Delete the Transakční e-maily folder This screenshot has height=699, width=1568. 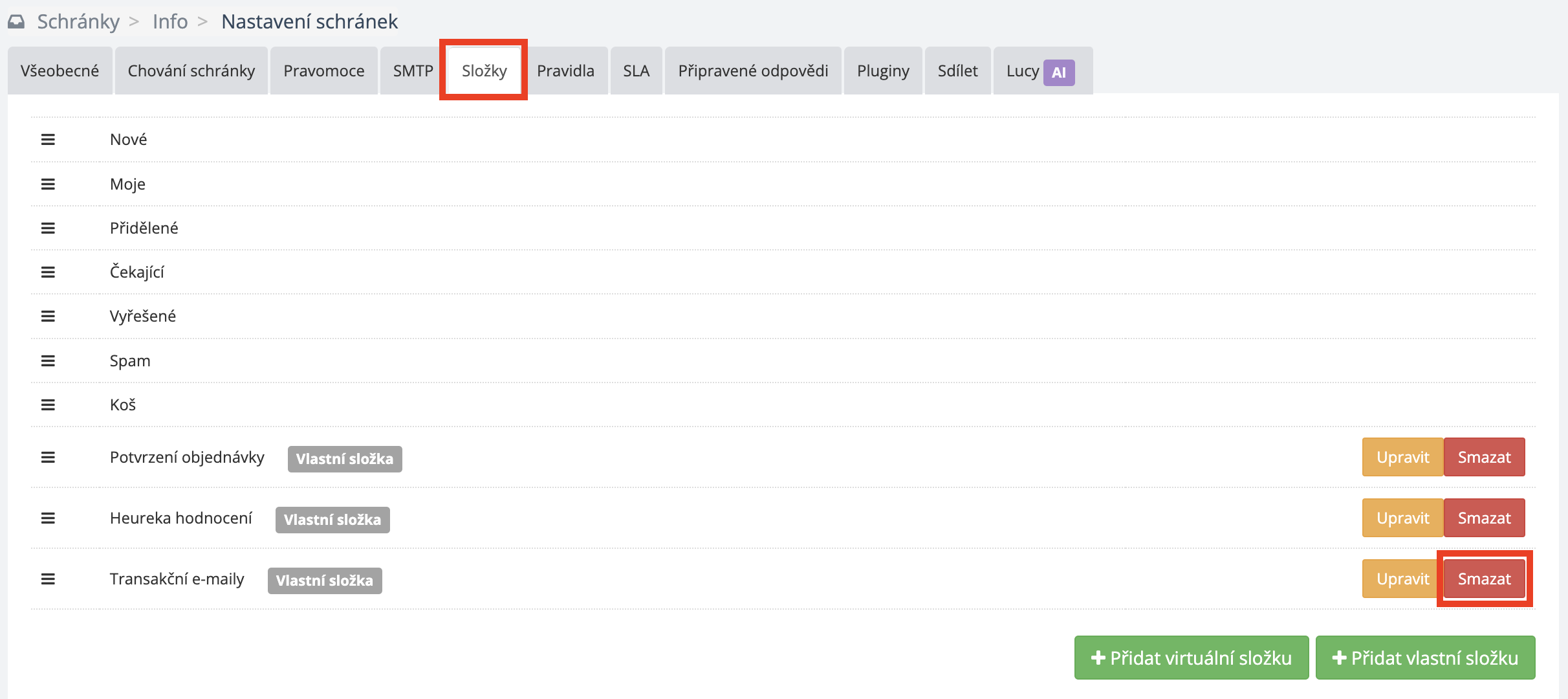click(1484, 579)
